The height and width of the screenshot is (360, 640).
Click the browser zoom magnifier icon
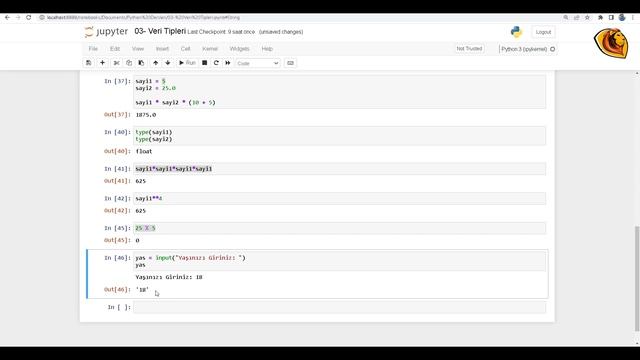566,18
